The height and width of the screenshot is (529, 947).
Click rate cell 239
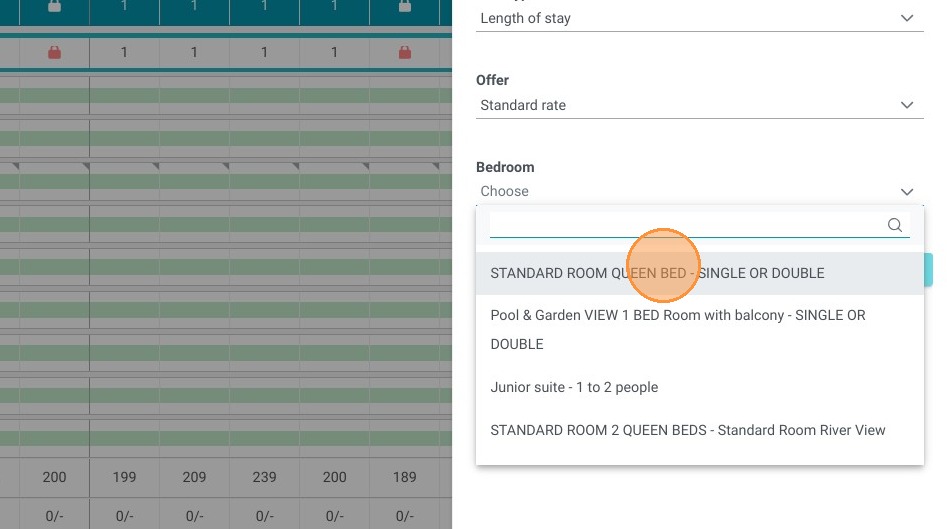click(x=265, y=477)
